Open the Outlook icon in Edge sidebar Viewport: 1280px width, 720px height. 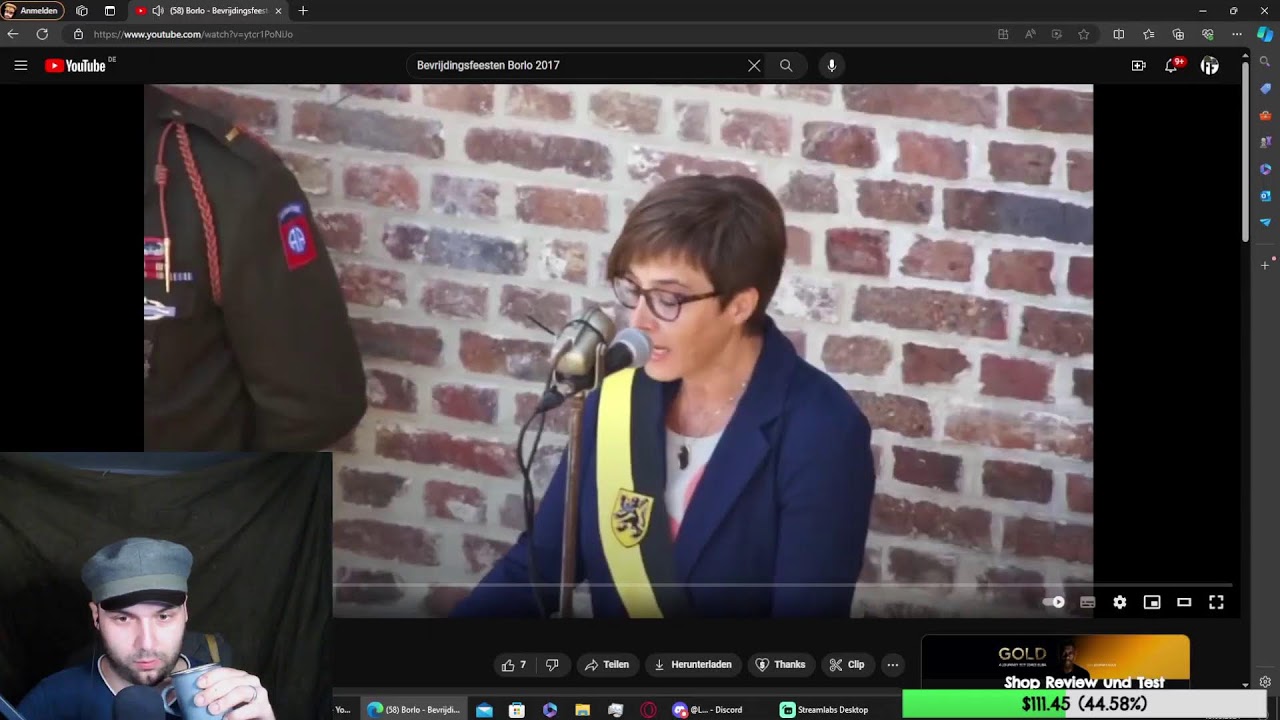click(1265, 196)
